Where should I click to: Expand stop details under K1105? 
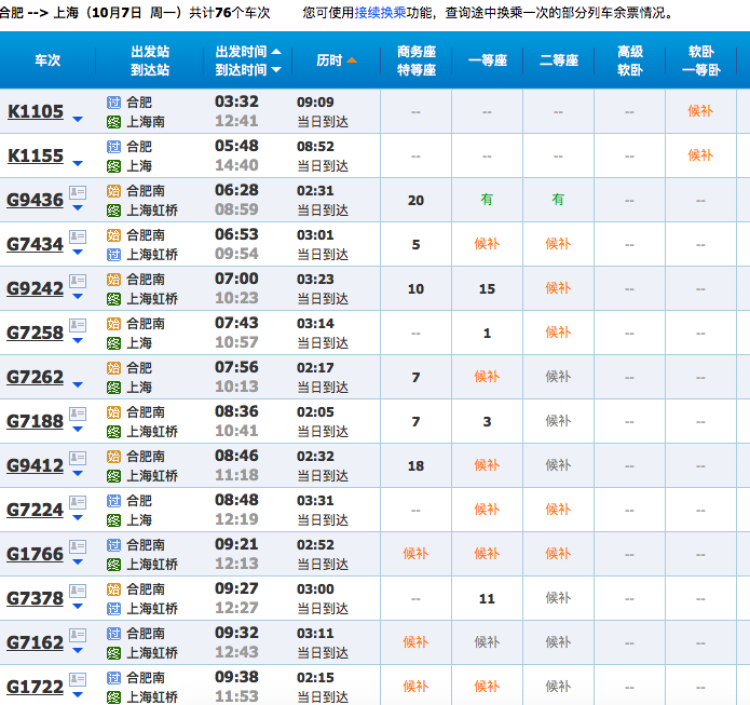click(x=78, y=120)
